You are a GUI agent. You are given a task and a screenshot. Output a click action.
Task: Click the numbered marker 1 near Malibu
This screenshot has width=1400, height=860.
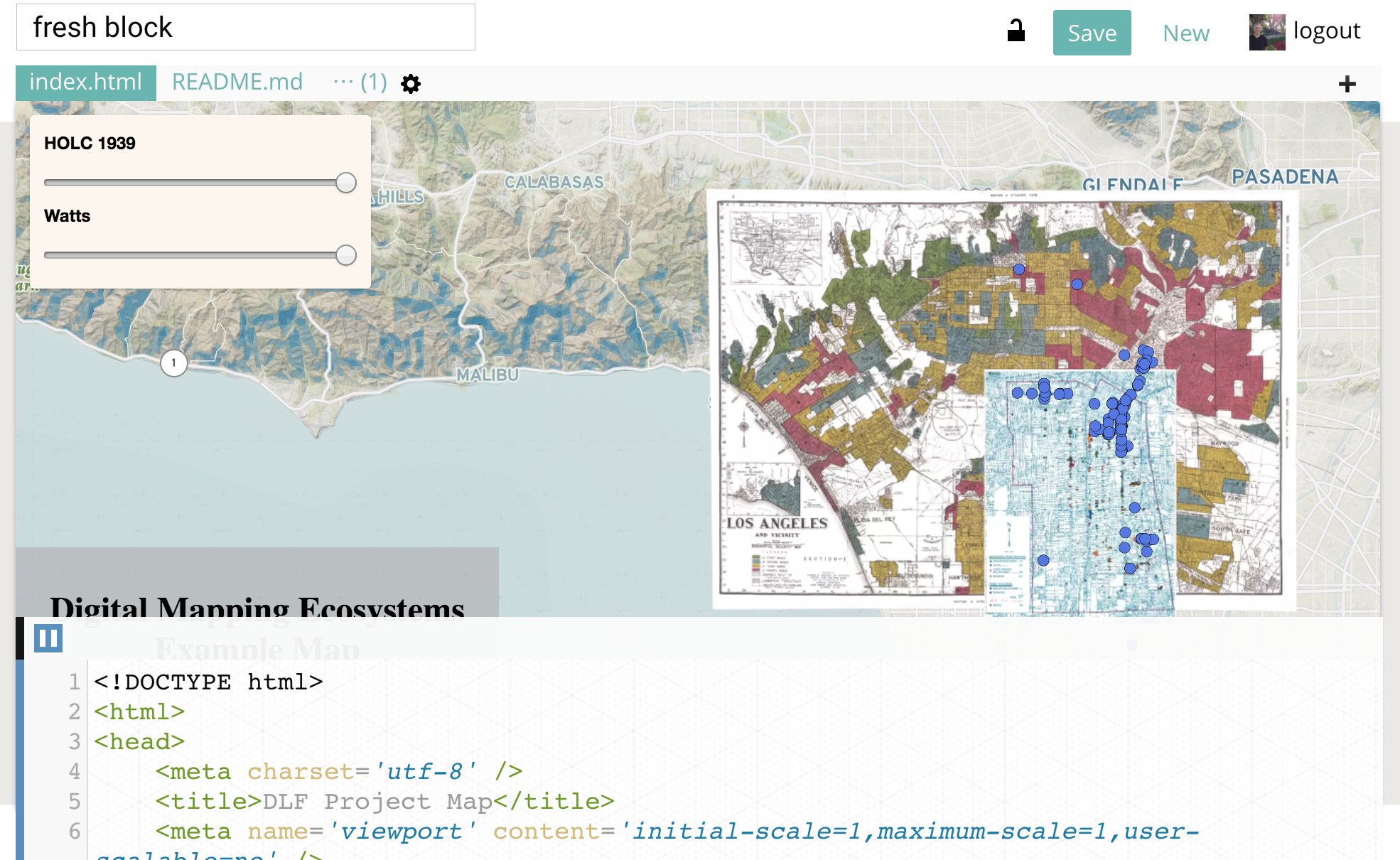click(173, 363)
